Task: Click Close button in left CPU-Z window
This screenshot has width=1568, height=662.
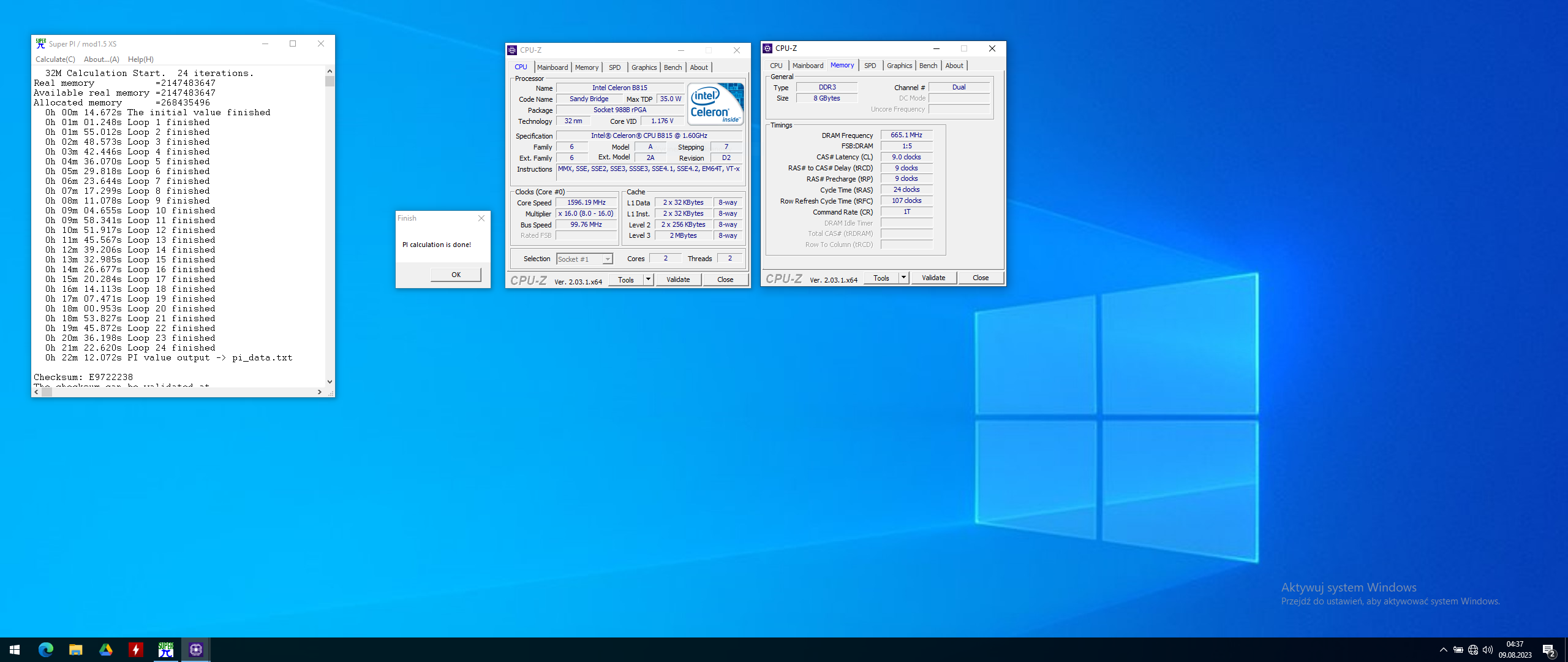Action: pyautogui.click(x=725, y=280)
